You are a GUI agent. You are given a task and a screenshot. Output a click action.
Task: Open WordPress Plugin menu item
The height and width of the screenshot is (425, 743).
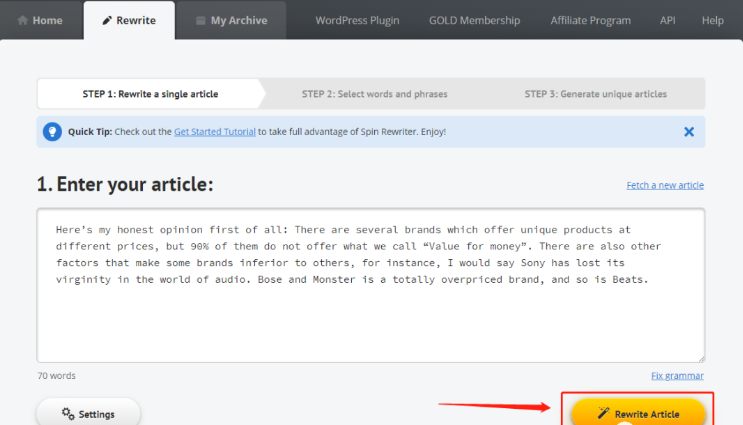tap(357, 20)
